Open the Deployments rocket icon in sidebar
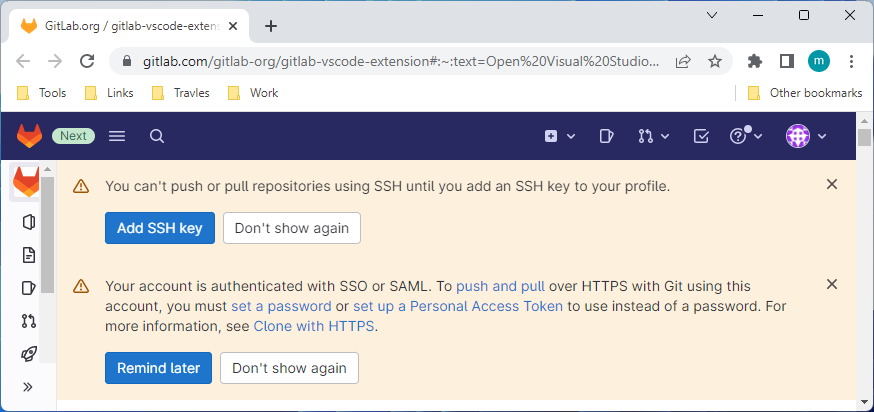Image resolution: width=874 pixels, height=412 pixels. 28,353
